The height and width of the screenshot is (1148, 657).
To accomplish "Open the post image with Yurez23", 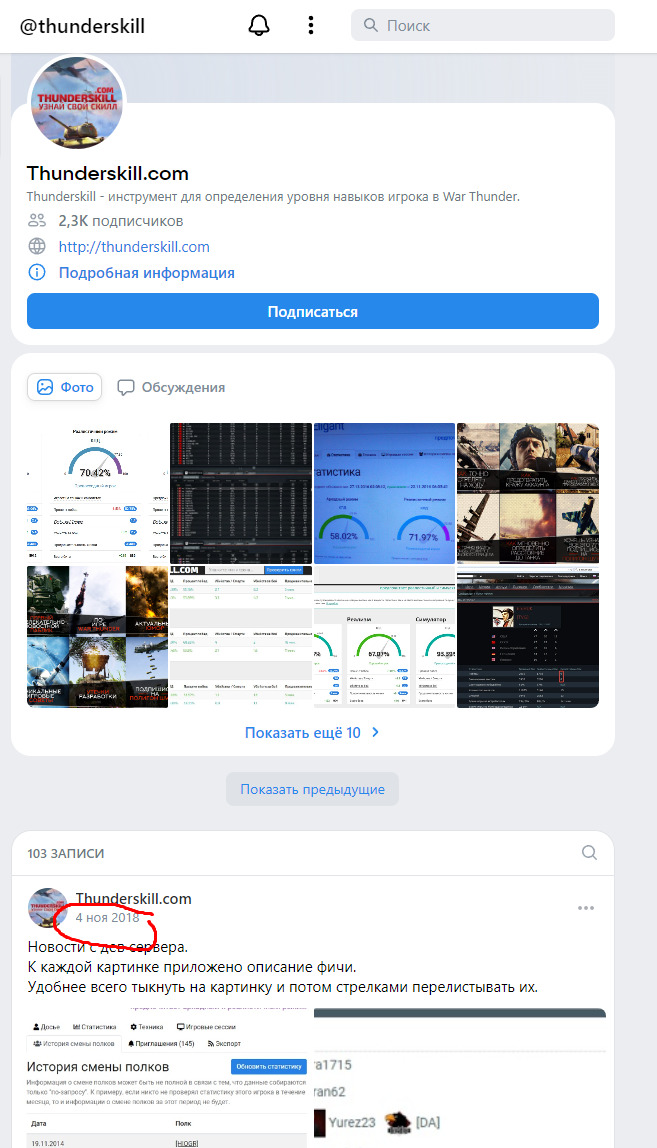I will pyautogui.click(x=460, y=1078).
